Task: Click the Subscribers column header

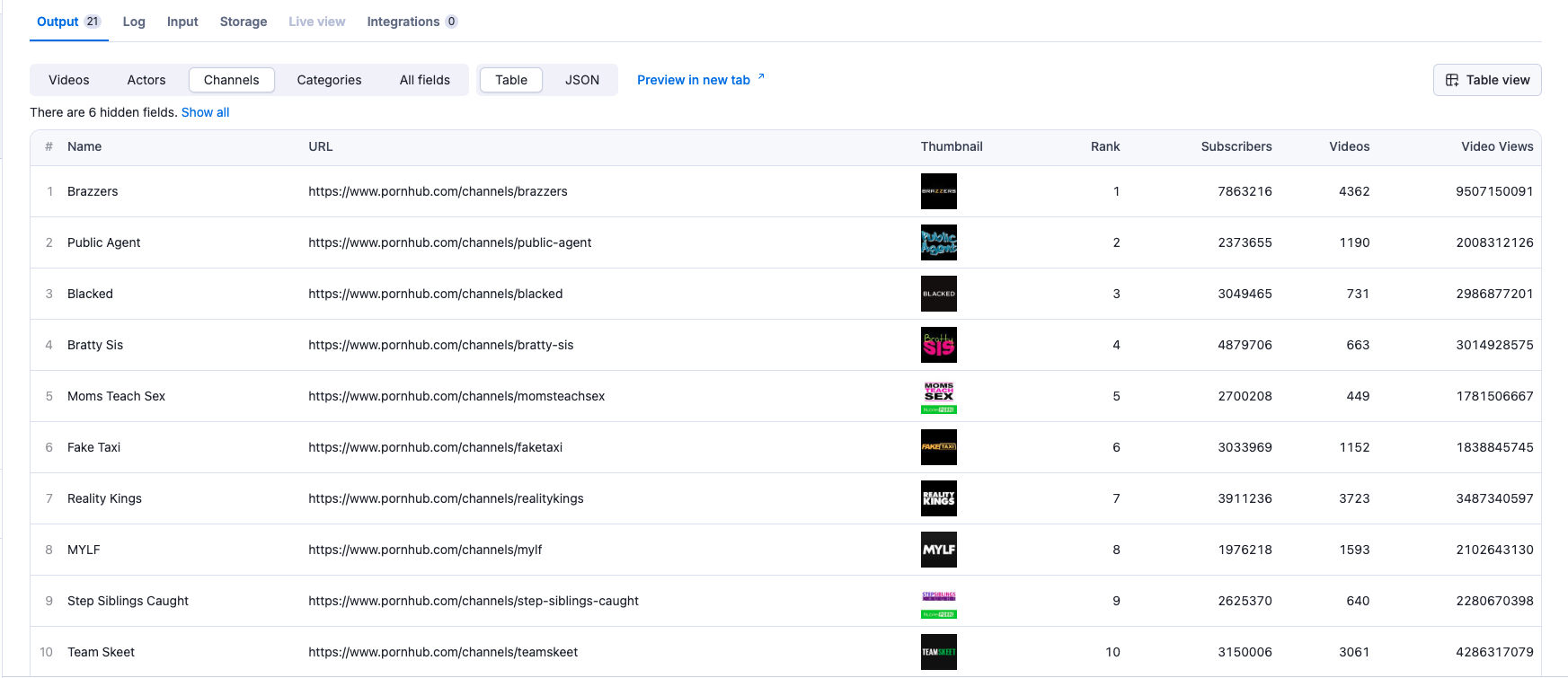Action: pyautogui.click(x=1236, y=146)
